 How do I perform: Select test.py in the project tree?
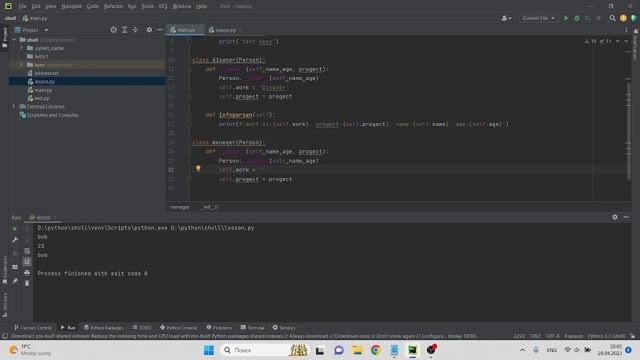(x=41, y=98)
